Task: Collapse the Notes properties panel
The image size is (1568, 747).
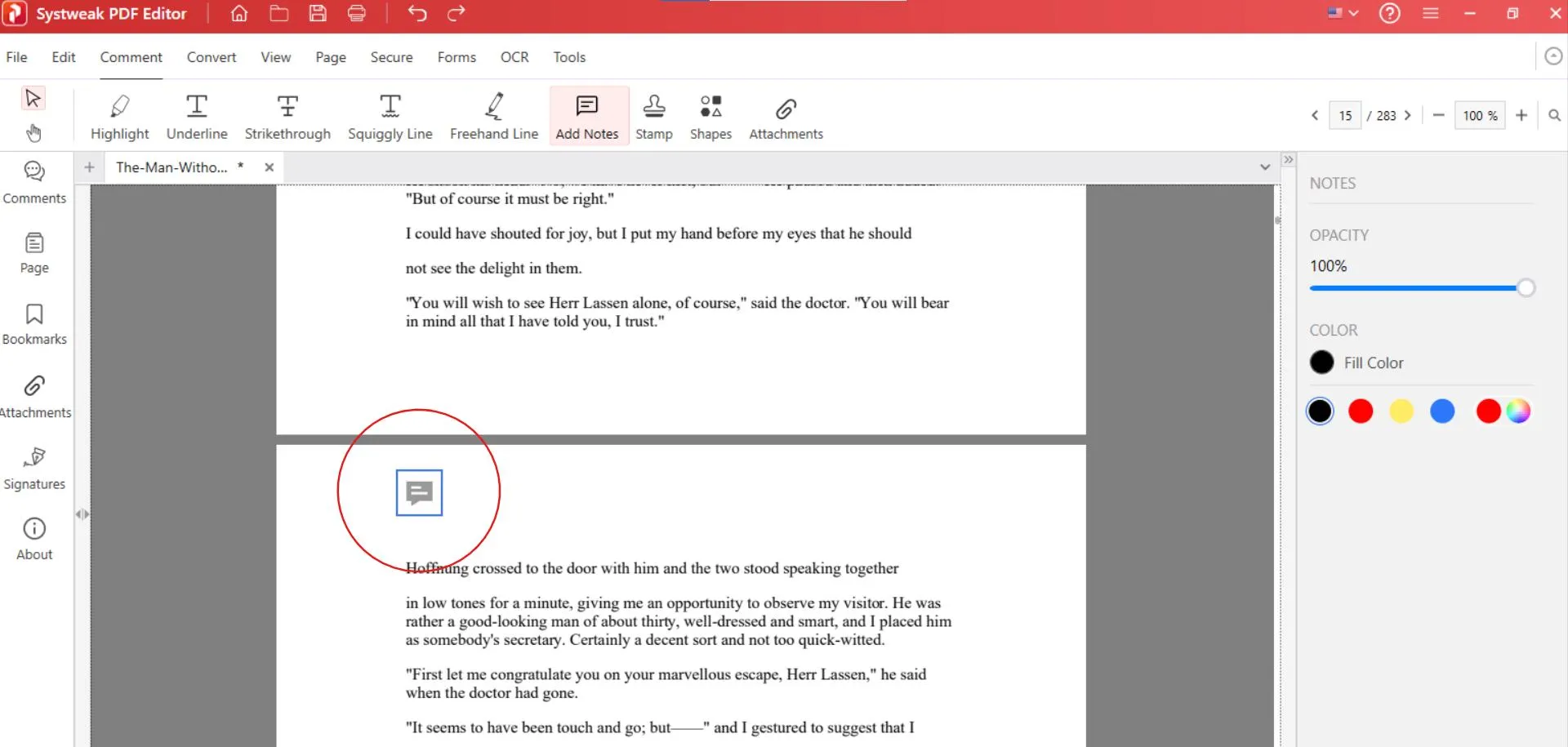Action: (x=1288, y=160)
